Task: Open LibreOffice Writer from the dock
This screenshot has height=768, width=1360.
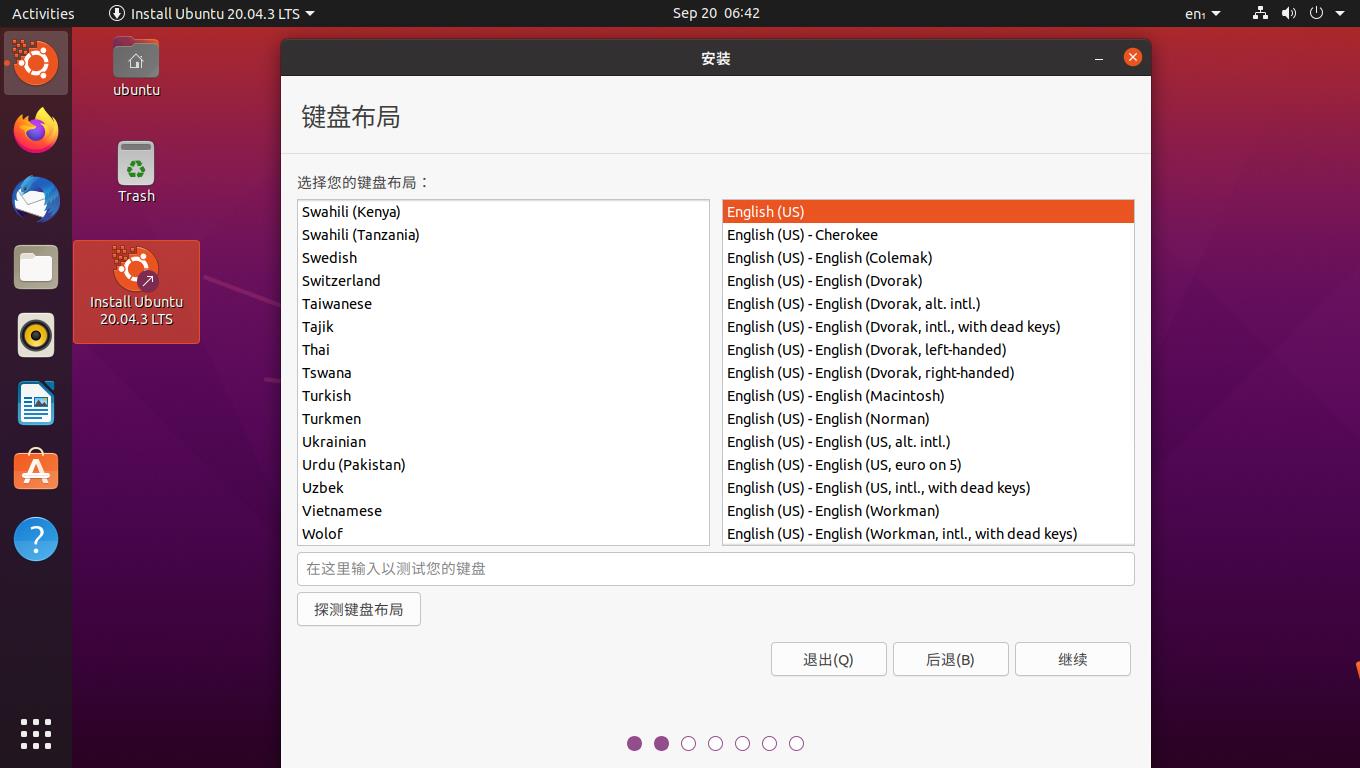Action: point(36,403)
